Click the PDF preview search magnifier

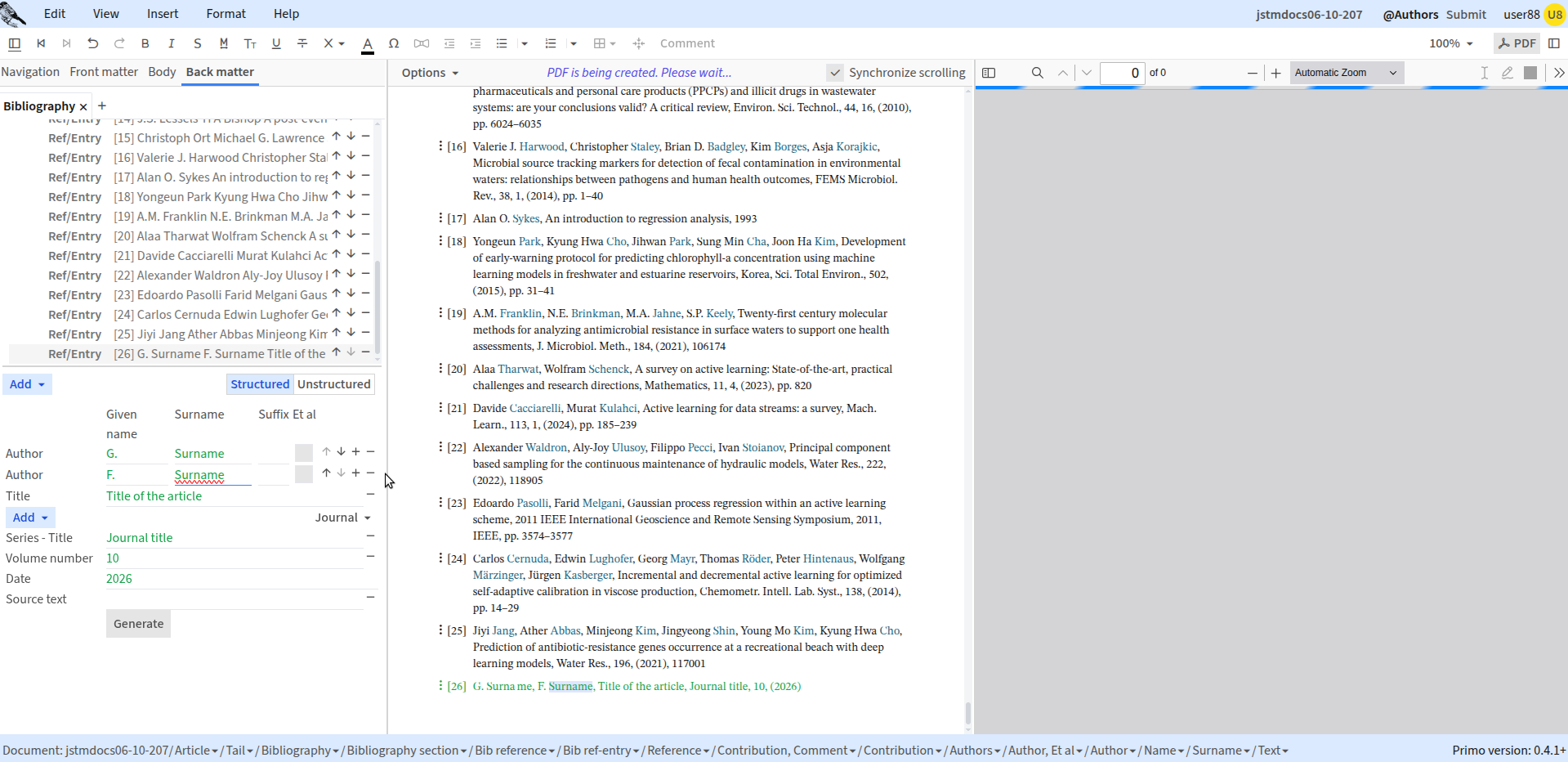point(1038,73)
